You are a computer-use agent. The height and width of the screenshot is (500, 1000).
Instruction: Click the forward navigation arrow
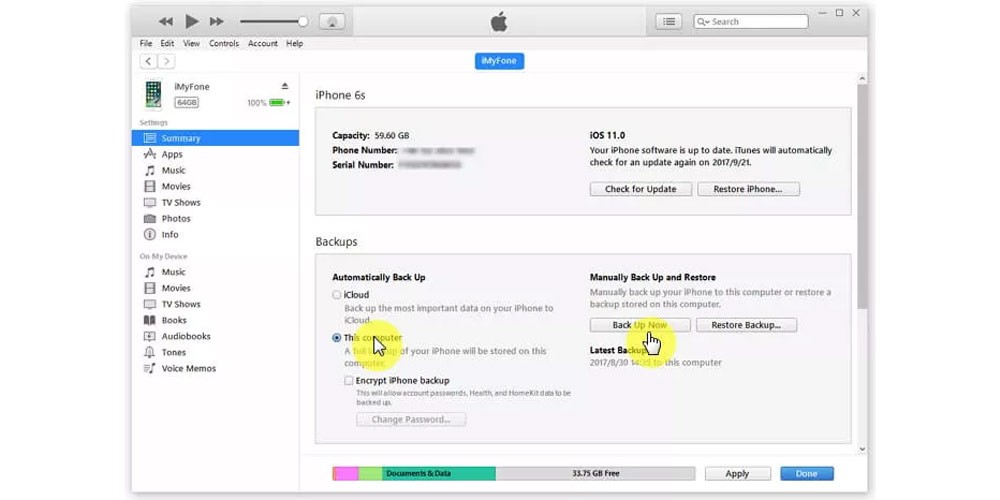click(x=166, y=61)
